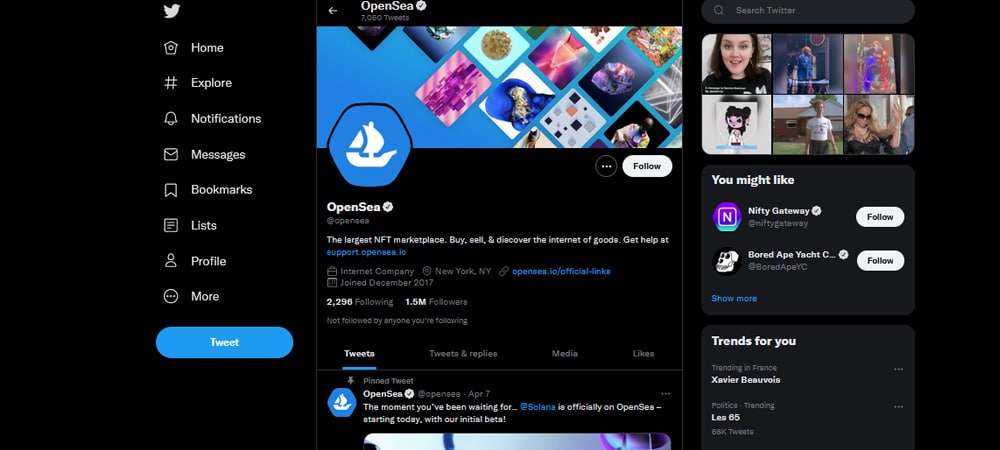Open the Lists icon
This screenshot has width=1000, height=450.
[171, 226]
